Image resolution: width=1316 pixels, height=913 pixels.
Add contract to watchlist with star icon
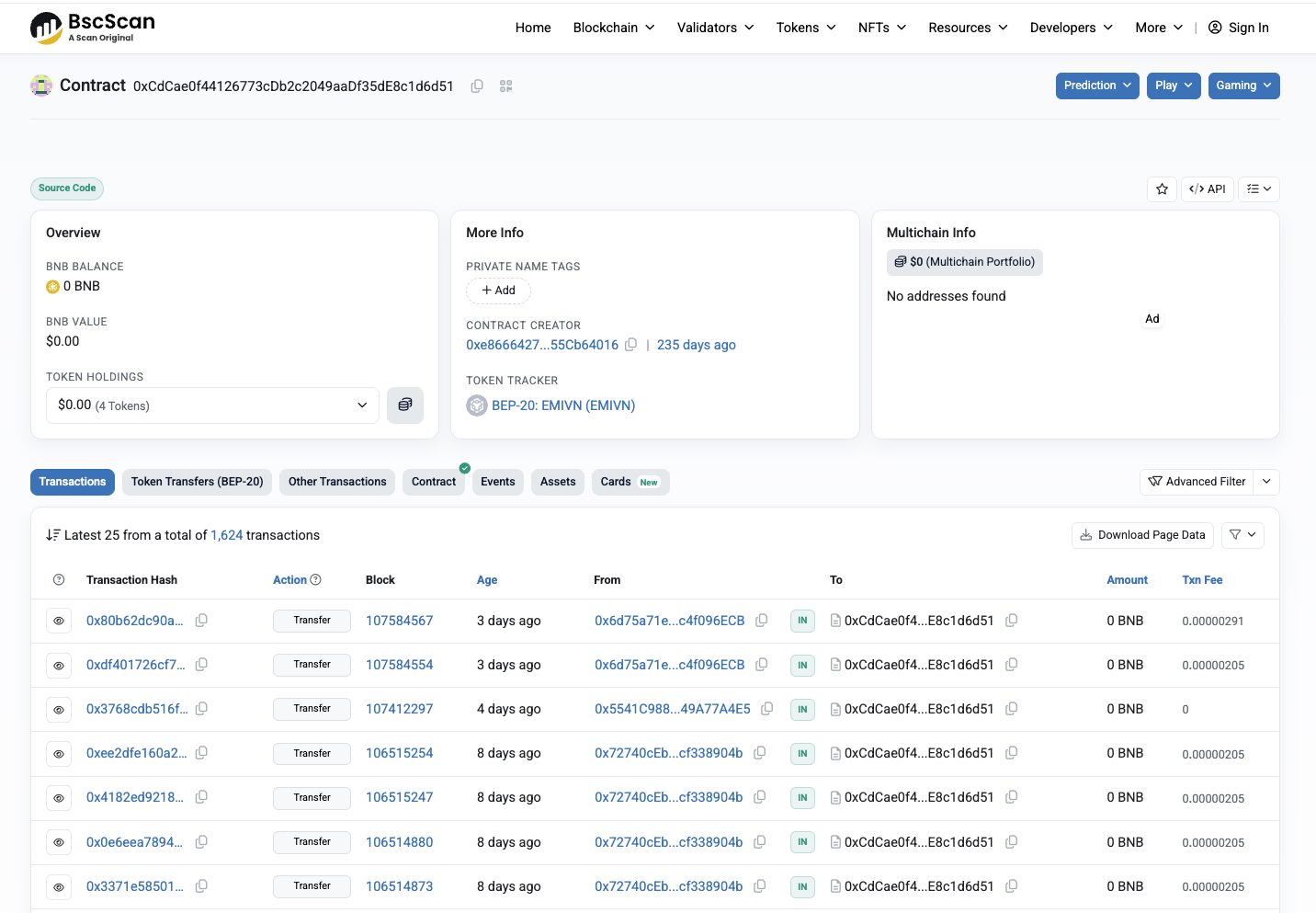pyautogui.click(x=1162, y=189)
